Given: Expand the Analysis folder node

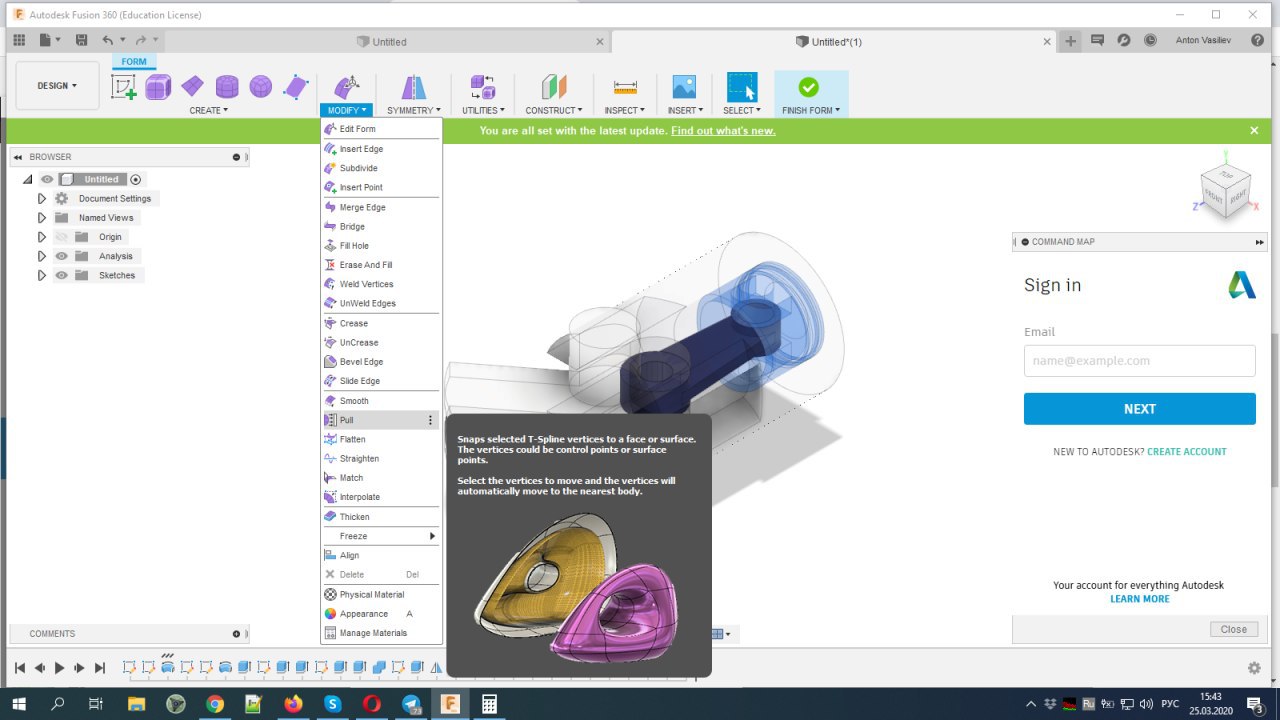Looking at the screenshot, I should click(x=41, y=256).
